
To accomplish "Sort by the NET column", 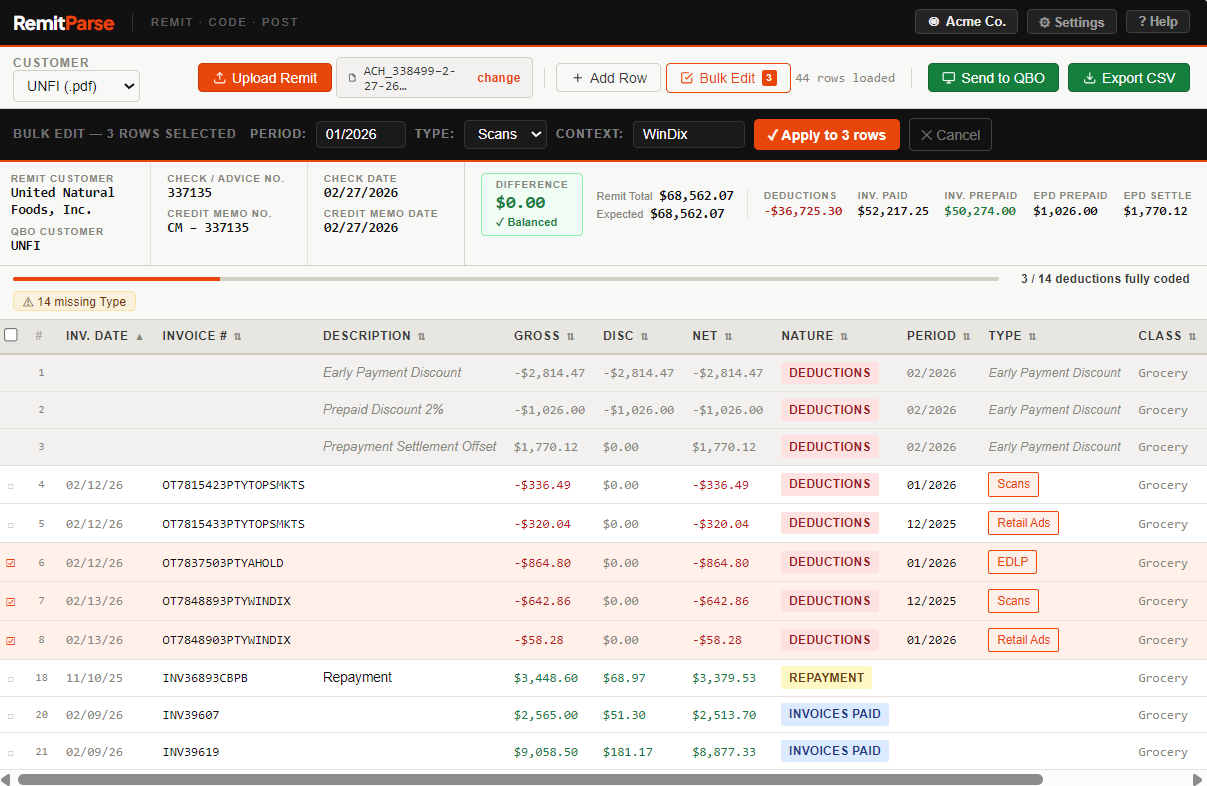I will coord(712,336).
